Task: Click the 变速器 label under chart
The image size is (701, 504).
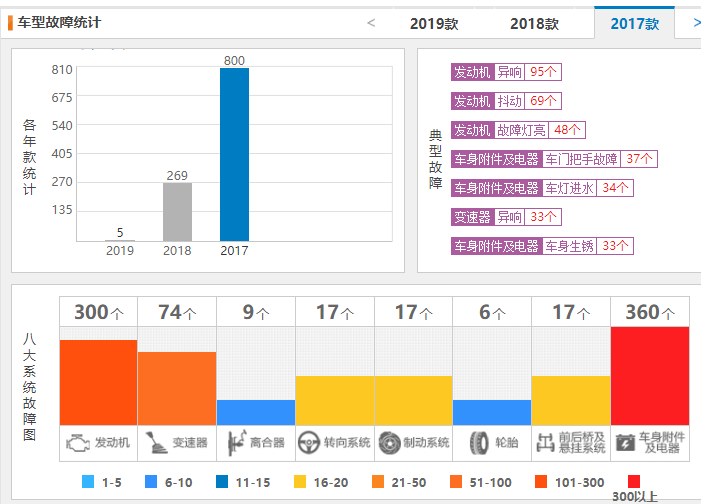Action: [190, 443]
